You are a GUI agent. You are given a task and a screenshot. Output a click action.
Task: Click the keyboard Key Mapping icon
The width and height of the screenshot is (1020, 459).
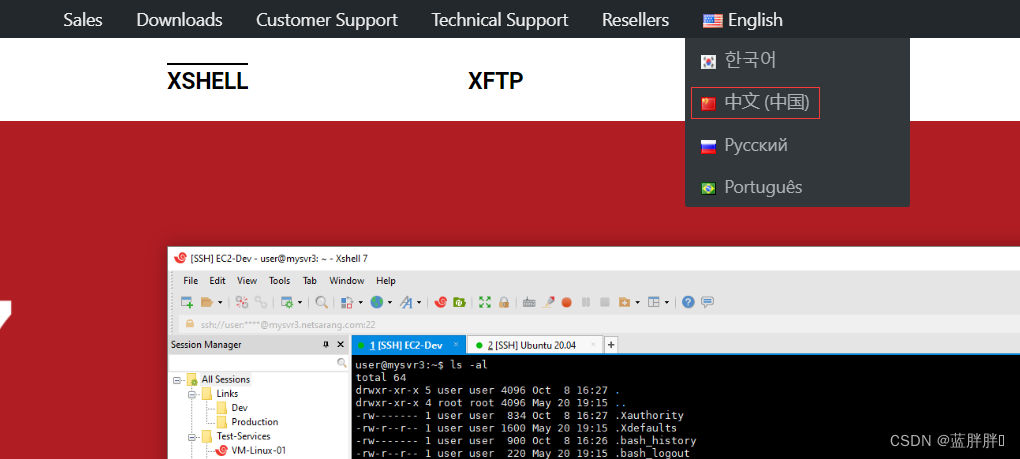coord(529,302)
